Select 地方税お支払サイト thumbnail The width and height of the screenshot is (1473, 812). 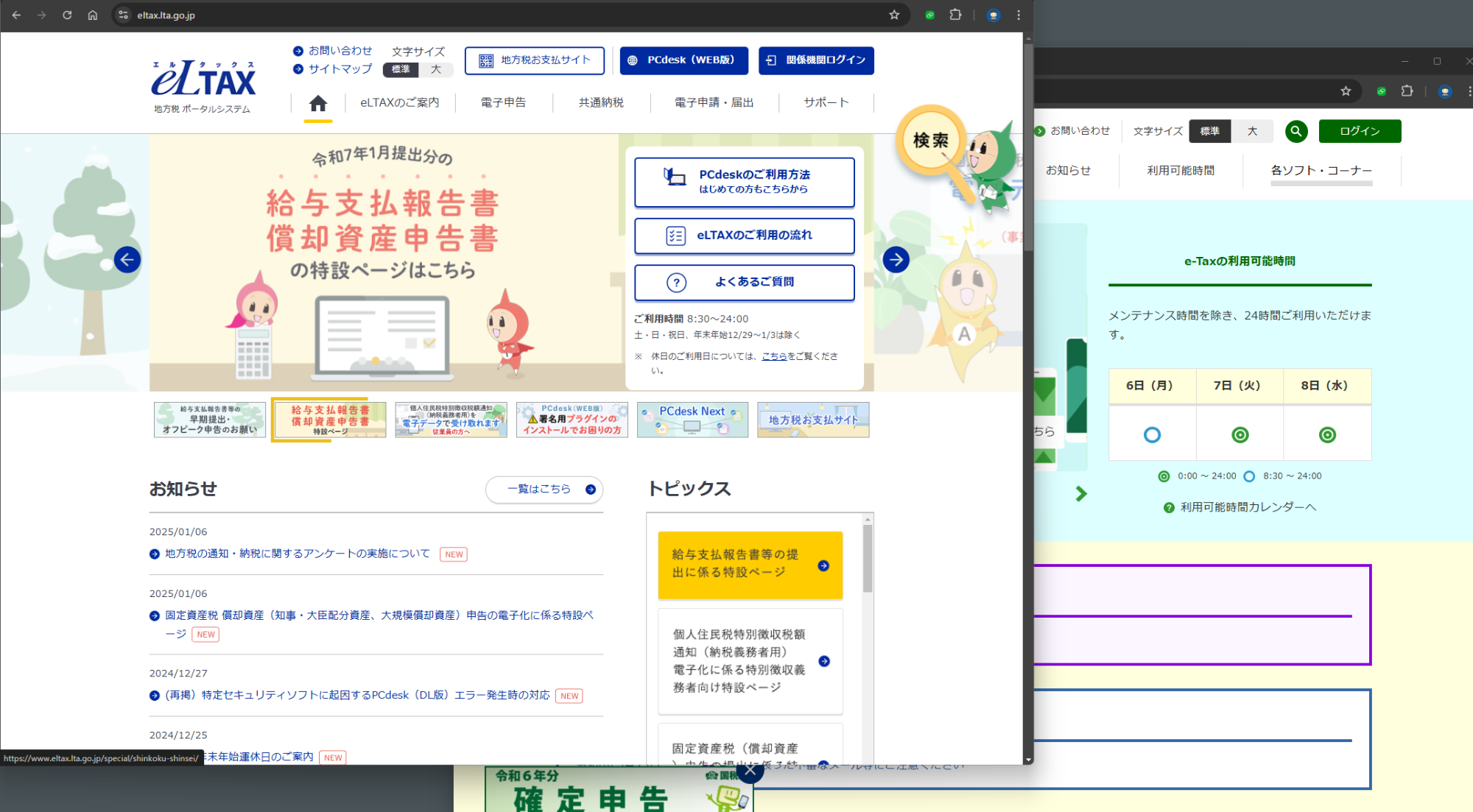[813, 420]
